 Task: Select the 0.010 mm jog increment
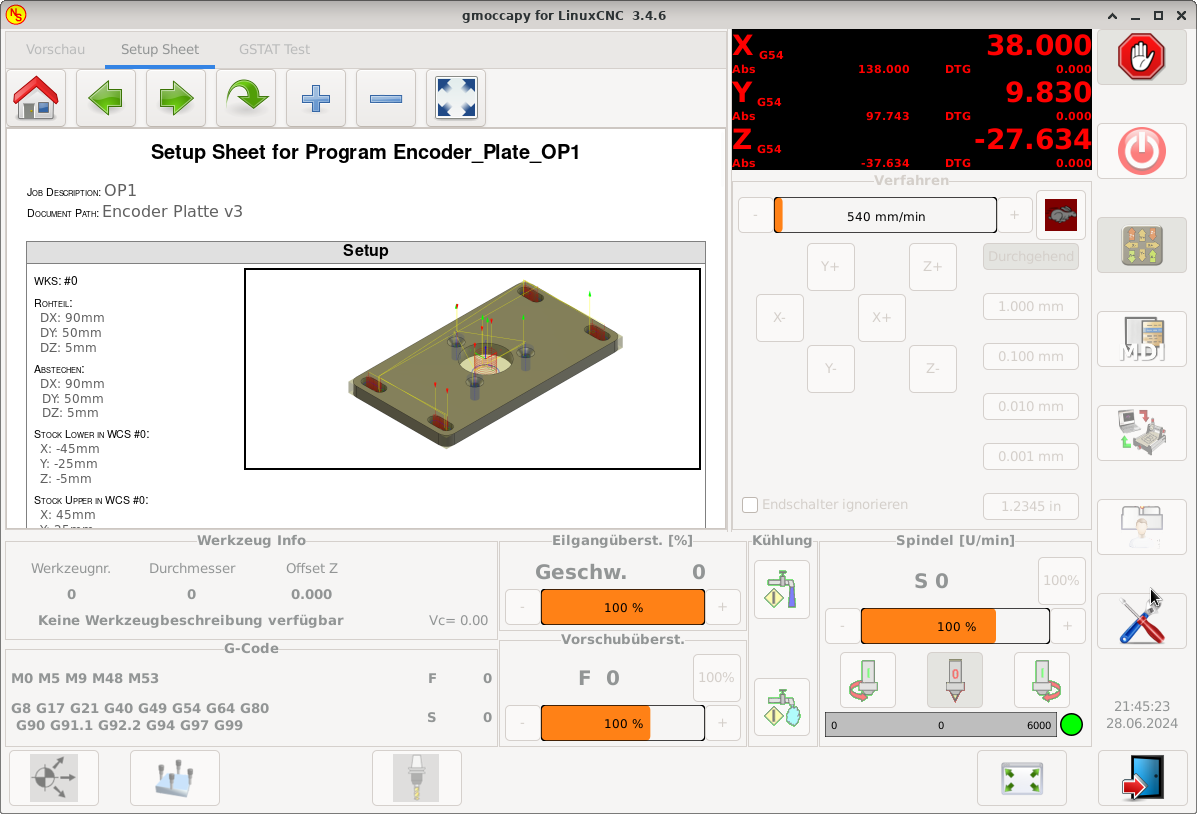click(x=1031, y=406)
